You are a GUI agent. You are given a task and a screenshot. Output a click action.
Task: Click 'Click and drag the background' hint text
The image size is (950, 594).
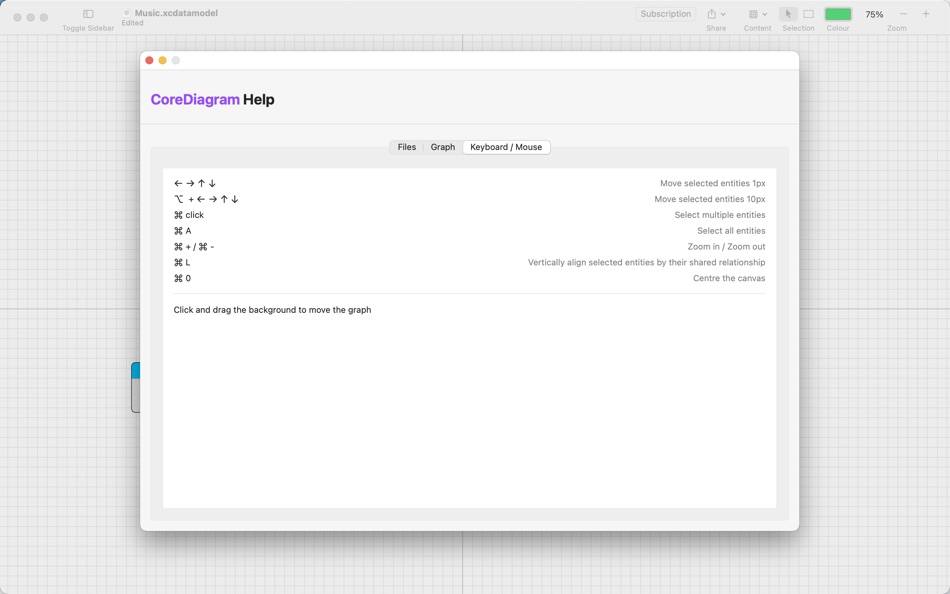[273, 310]
